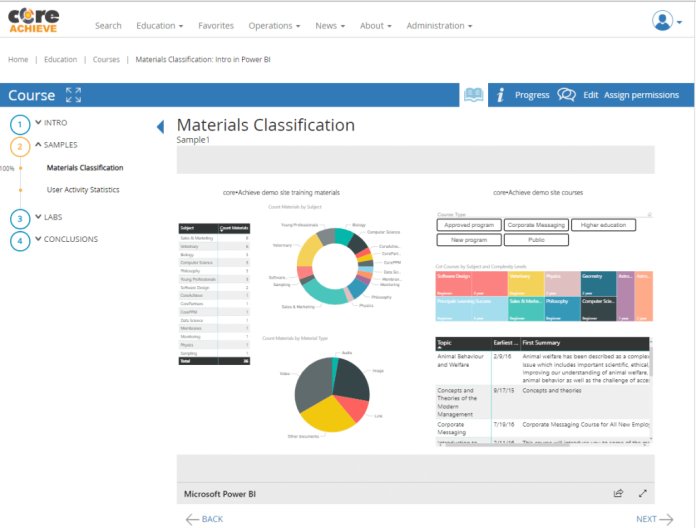Open the user profile avatar menu
This screenshot has width=696, height=528.
tap(666, 21)
